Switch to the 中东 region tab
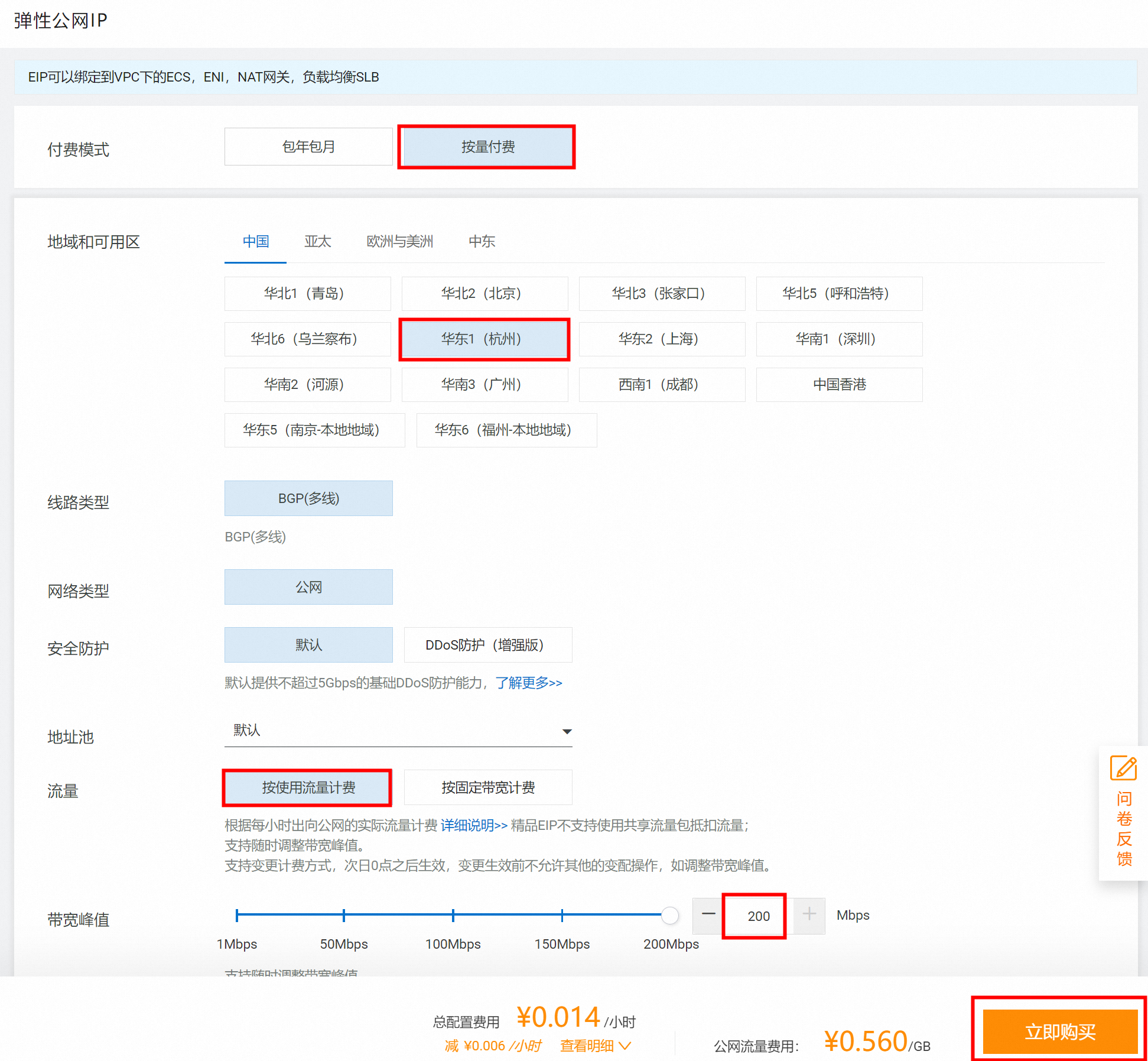 pos(482,241)
